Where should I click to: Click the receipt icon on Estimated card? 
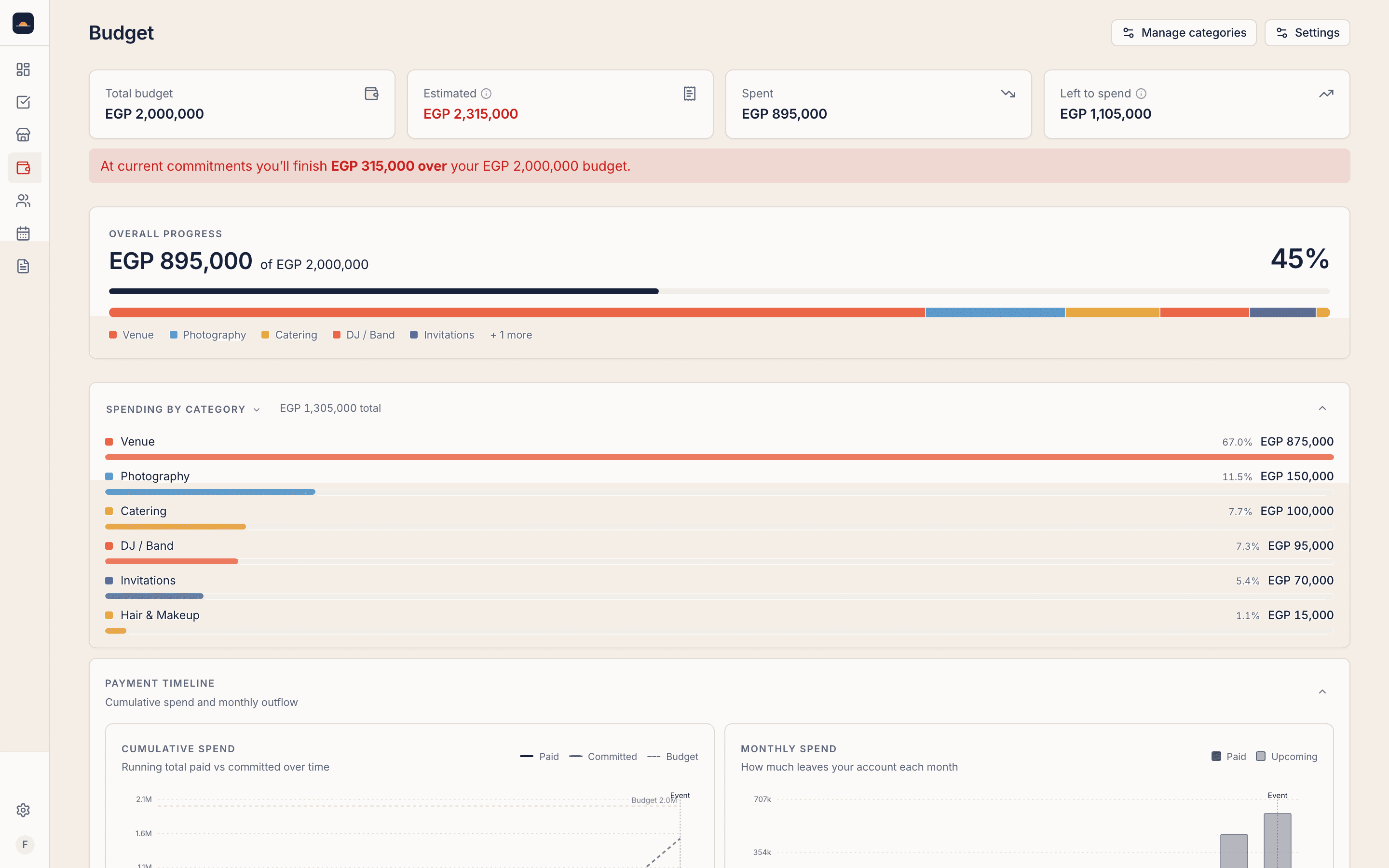pyautogui.click(x=690, y=94)
